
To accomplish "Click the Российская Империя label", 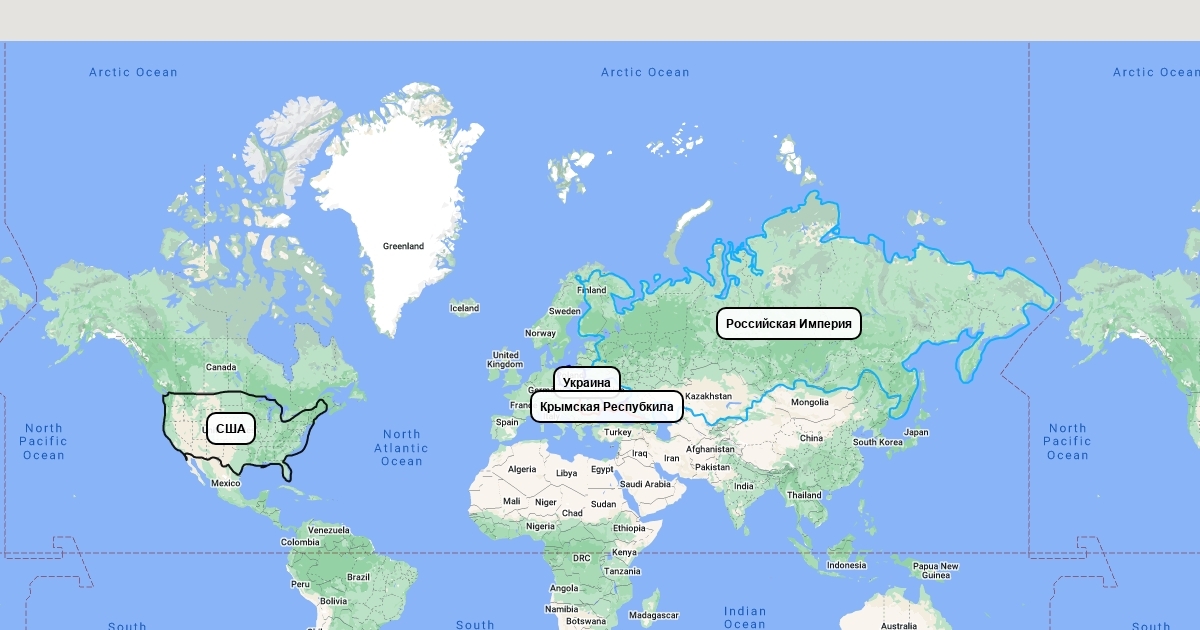I will pos(788,323).
